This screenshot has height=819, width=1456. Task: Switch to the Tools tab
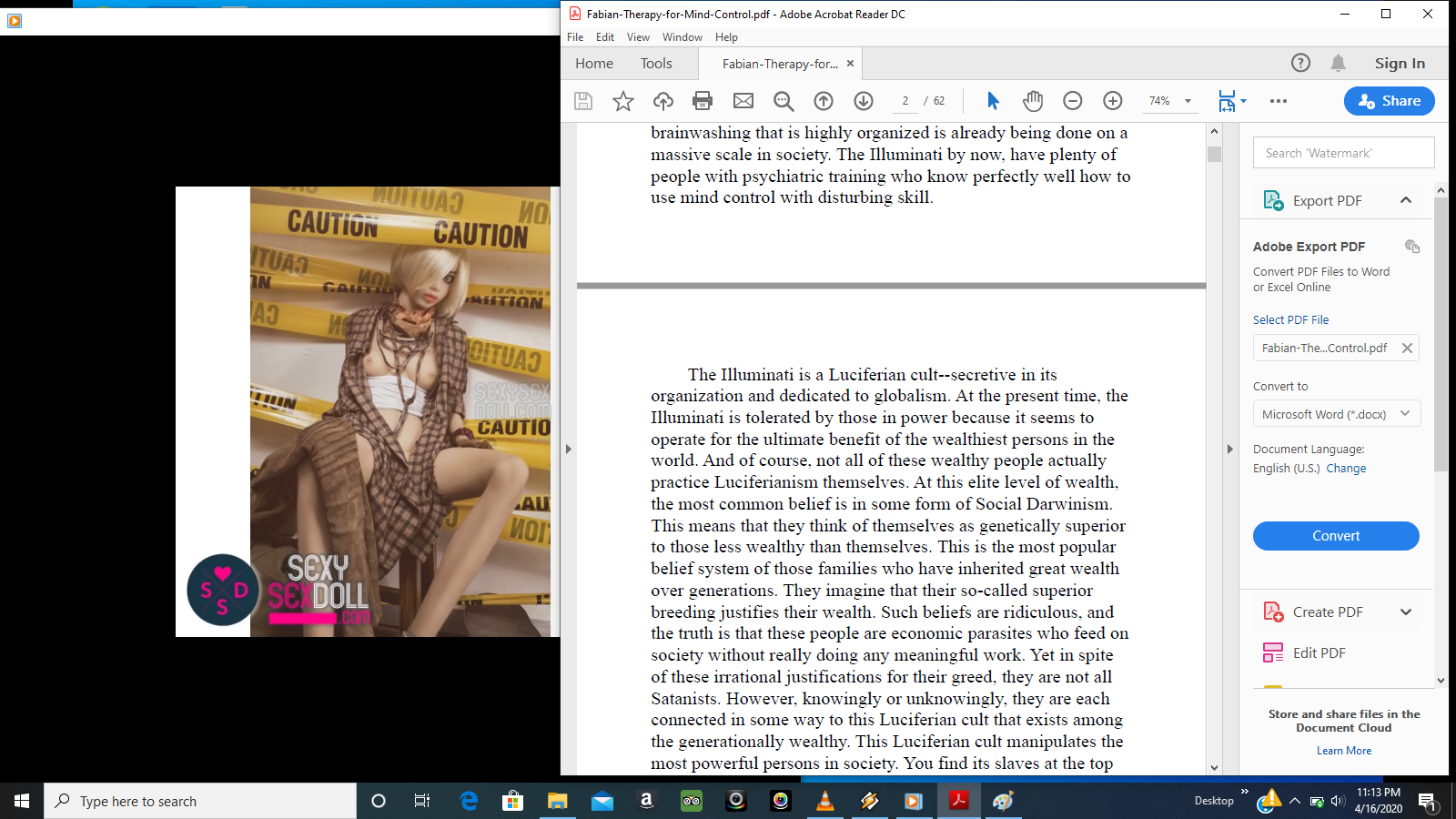(656, 64)
